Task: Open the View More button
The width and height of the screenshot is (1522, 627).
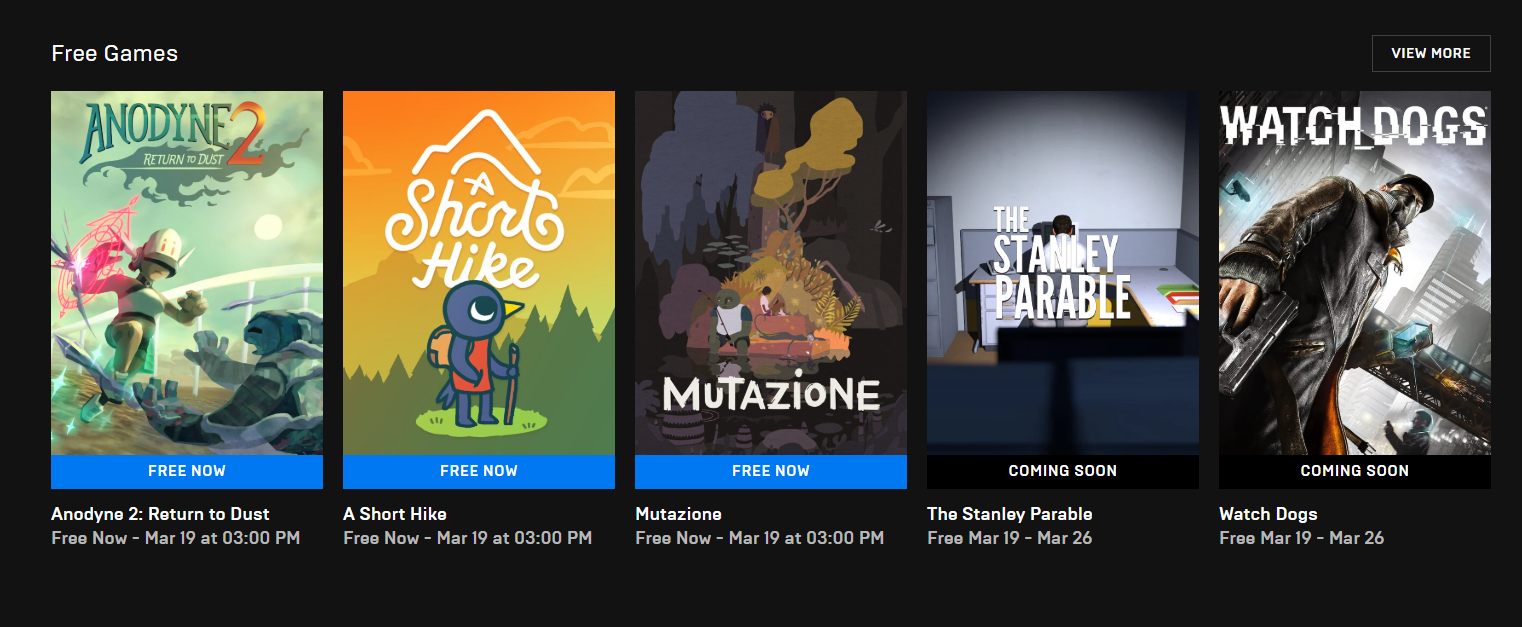Action: [x=1431, y=53]
